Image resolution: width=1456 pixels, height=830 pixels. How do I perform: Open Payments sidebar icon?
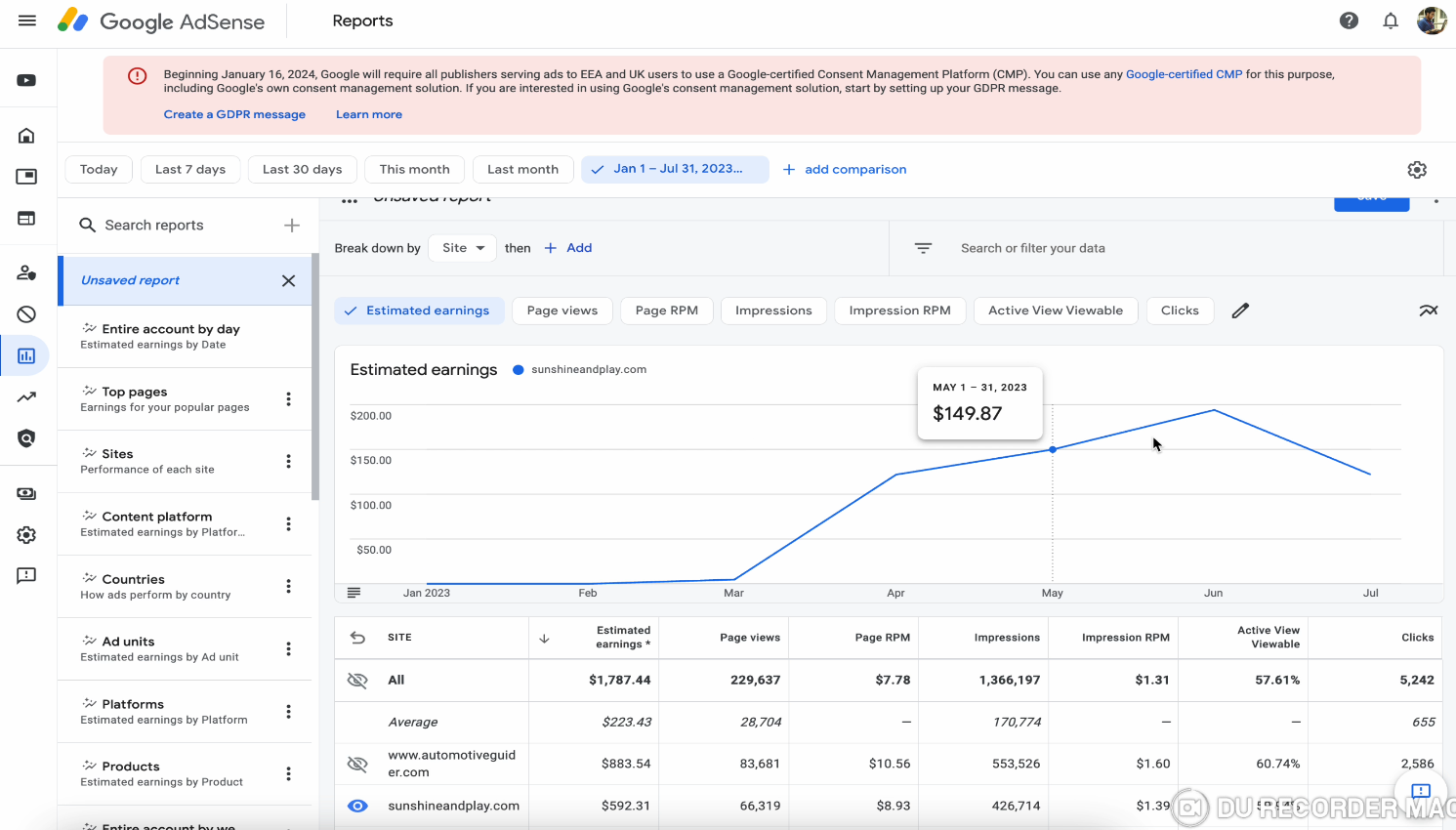[x=26, y=494]
